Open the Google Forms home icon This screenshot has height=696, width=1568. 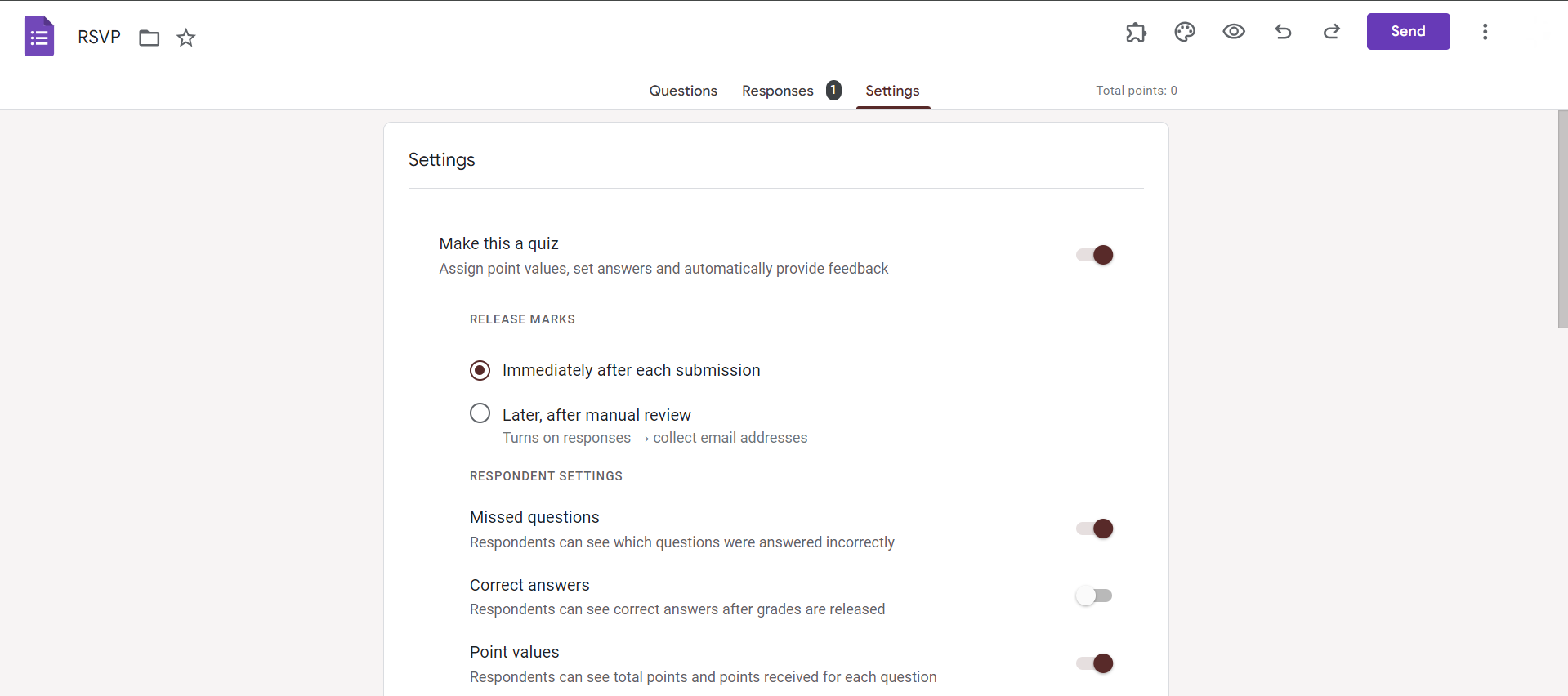[39, 37]
